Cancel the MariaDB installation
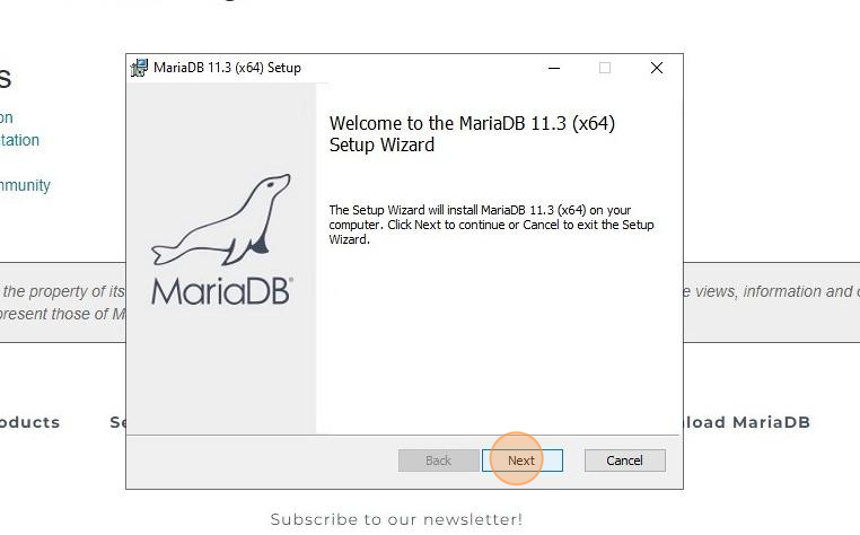This screenshot has width=860, height=535. tap(625, 460)
